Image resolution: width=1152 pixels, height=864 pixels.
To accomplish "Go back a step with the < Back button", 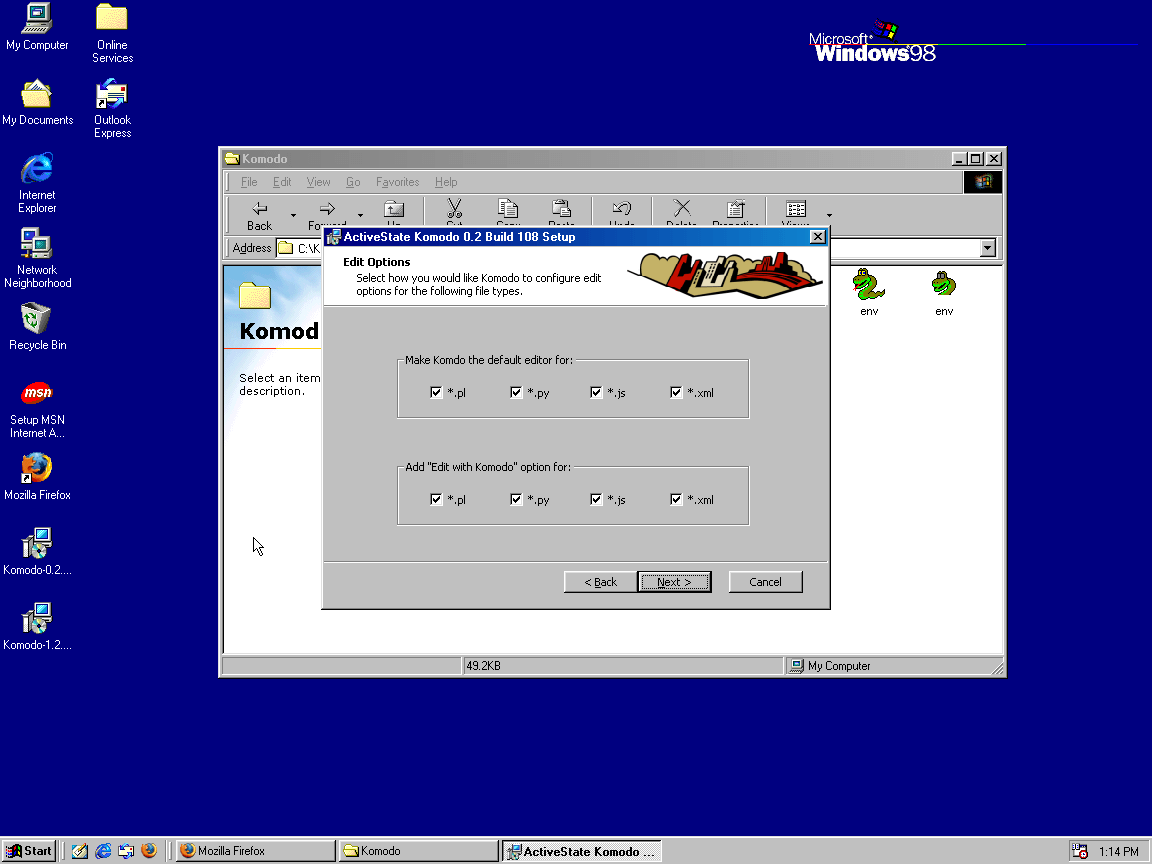I will coord(600,582).
